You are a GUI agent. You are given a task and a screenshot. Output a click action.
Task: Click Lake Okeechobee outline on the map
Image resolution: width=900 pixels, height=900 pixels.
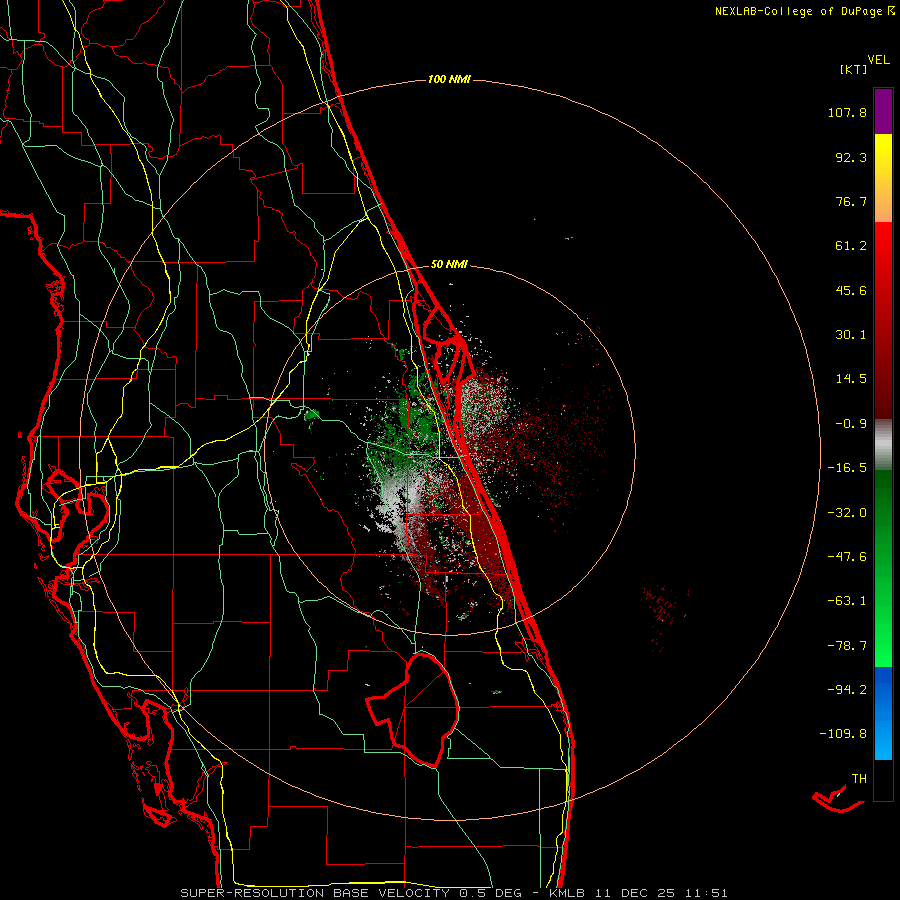click(x=413, y=709)
